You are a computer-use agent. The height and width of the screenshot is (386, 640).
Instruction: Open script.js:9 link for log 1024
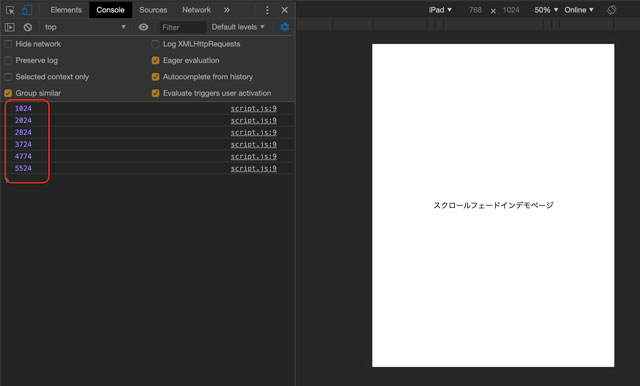tap(253, 109)
